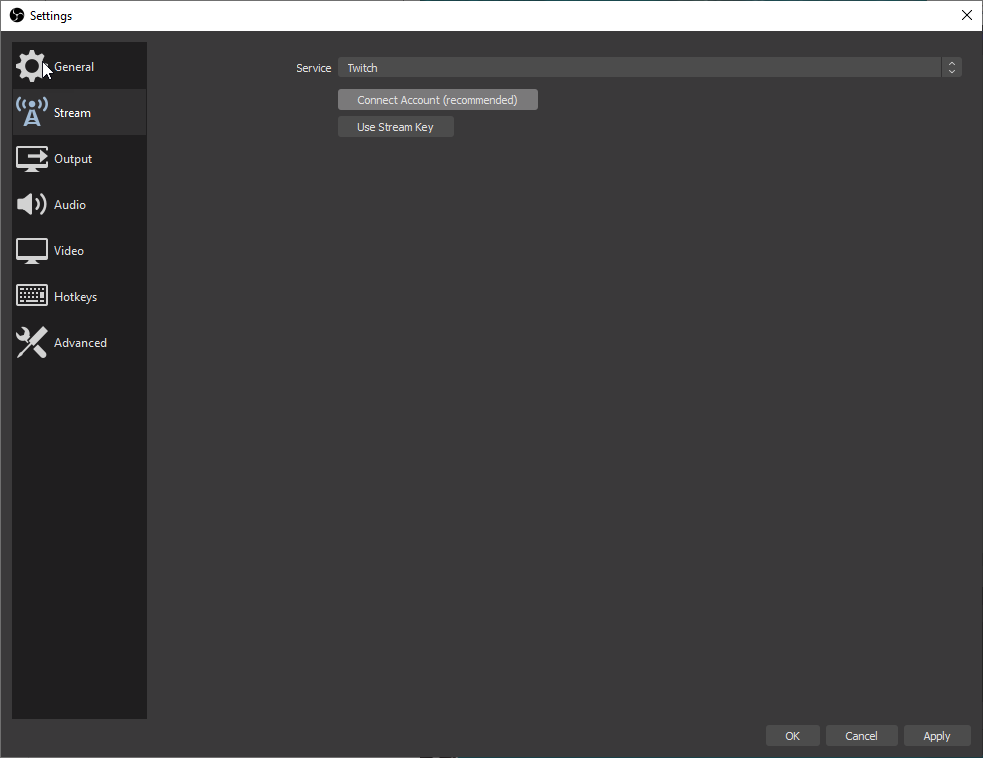This screenshot has height=758, width=983.
Task: Open Video settings via the monitor icon
Action: point(31,251)
